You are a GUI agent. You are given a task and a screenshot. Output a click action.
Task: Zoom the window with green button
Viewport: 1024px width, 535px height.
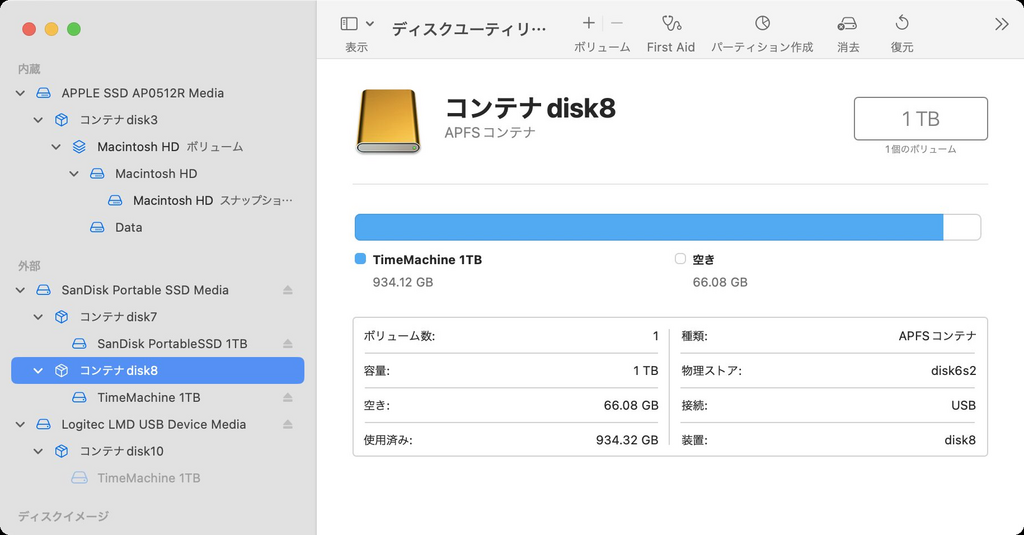click(74, 29)
